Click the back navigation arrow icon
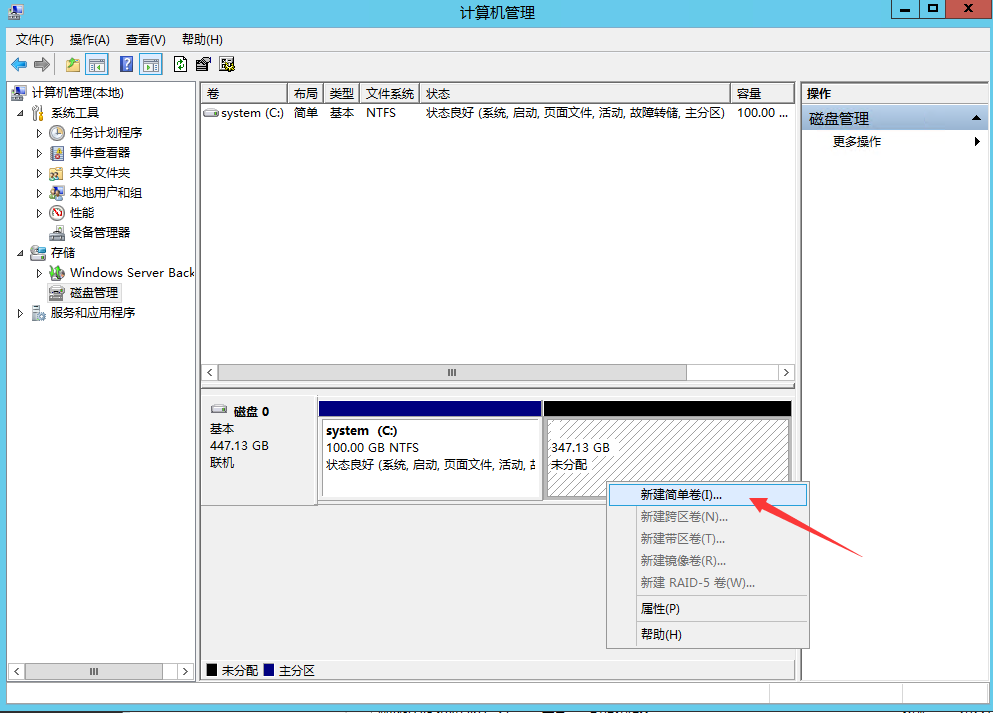Screen dimensions: 993x713 [19, 64]
